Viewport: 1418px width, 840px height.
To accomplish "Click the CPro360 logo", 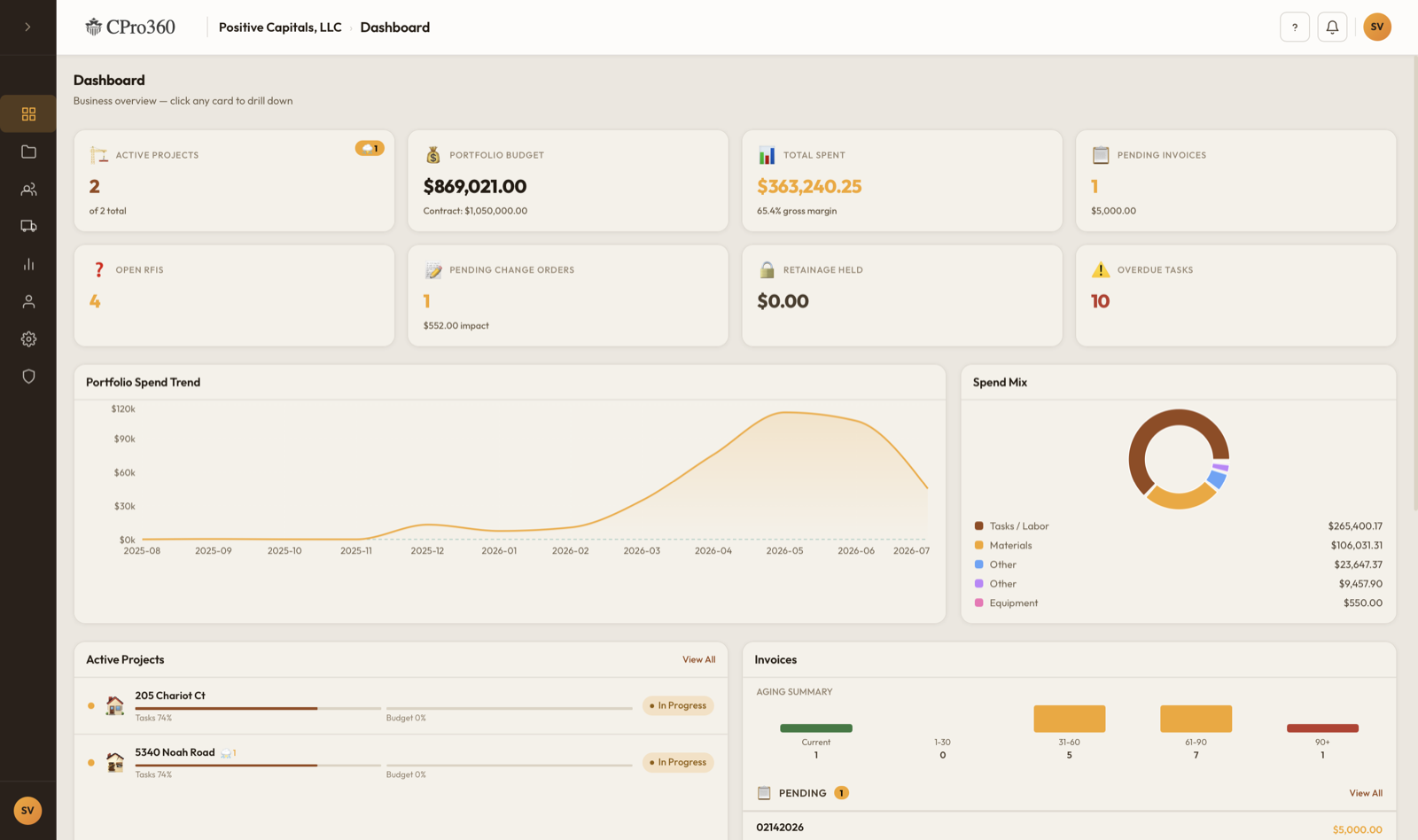I will tap(130, 27).
